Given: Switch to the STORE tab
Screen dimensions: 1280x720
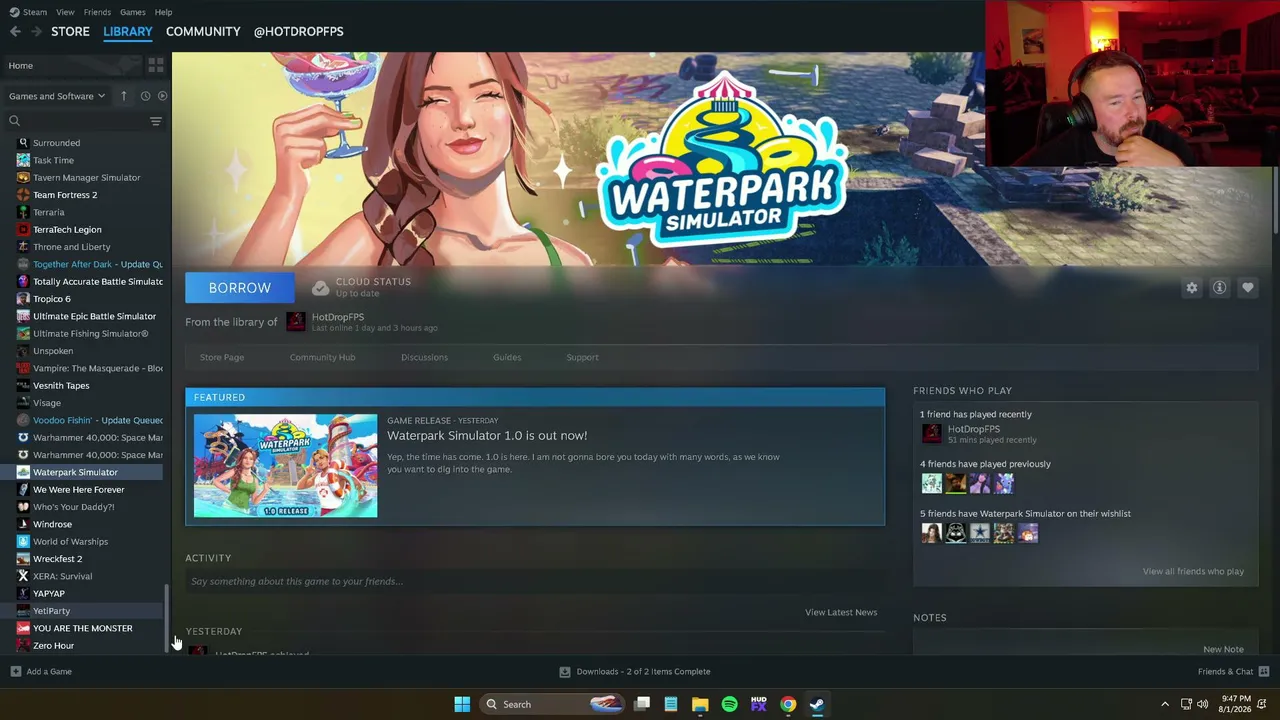Looking at the screenshot, I should [70, 32].
